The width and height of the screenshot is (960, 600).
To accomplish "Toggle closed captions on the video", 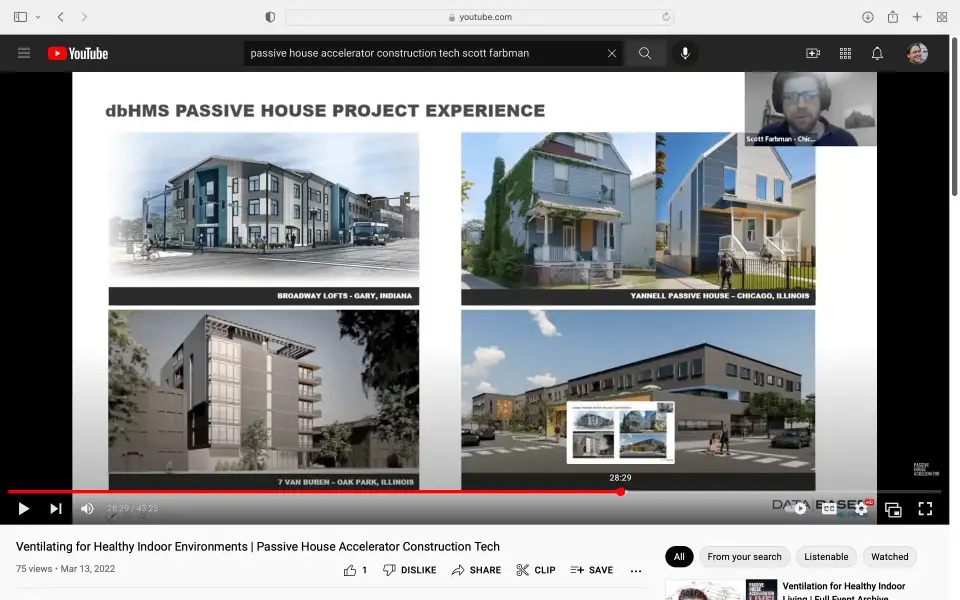I will click(x=829, y=509).
